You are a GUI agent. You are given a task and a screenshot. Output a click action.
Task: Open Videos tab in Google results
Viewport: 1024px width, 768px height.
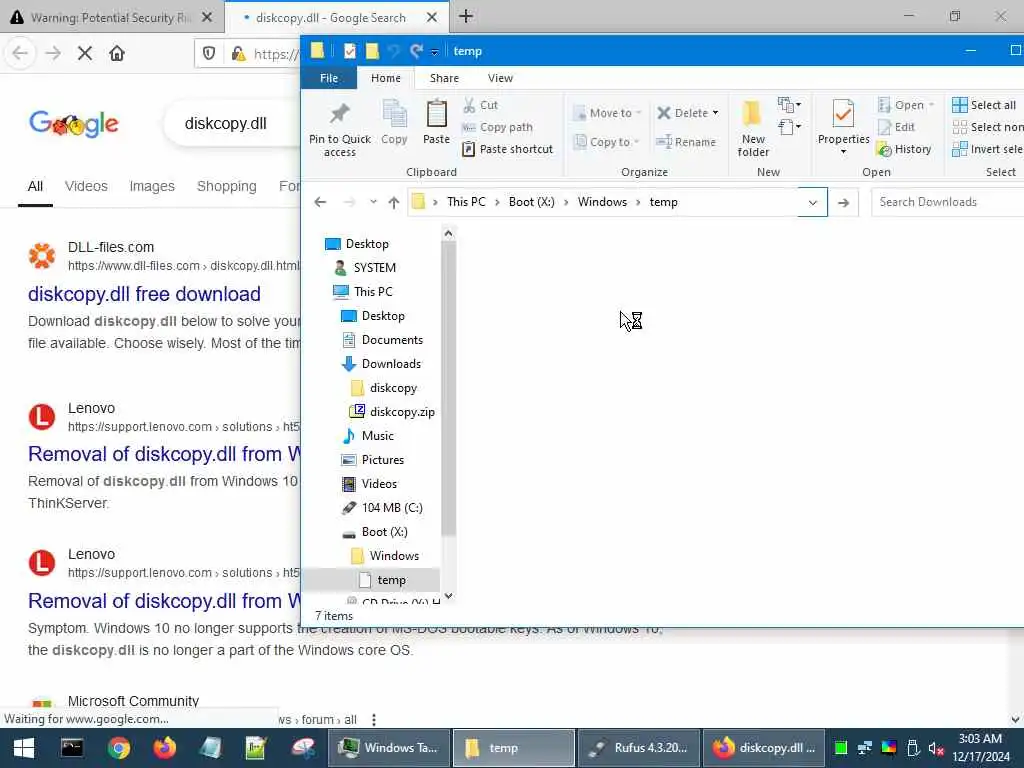click(x=86, y=186)
